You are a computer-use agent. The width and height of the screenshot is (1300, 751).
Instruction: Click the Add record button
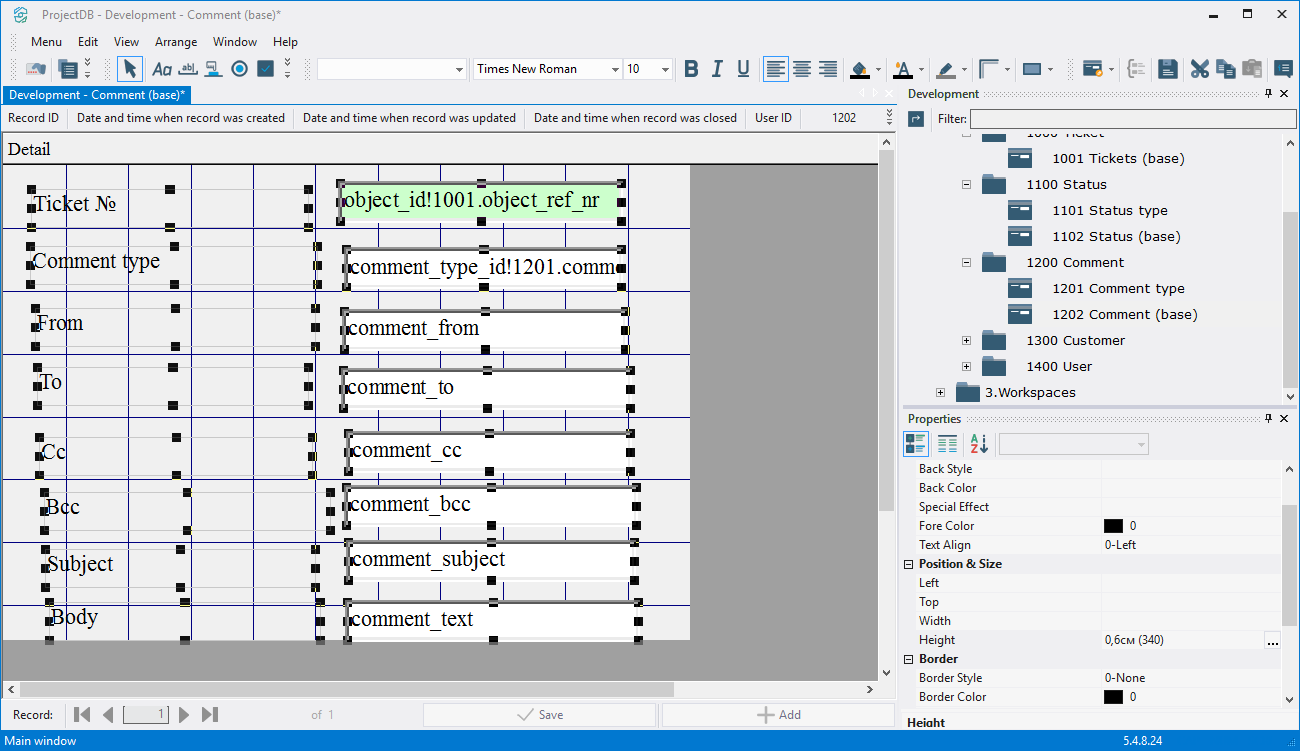pyautogui.click(x=778, y=715)
